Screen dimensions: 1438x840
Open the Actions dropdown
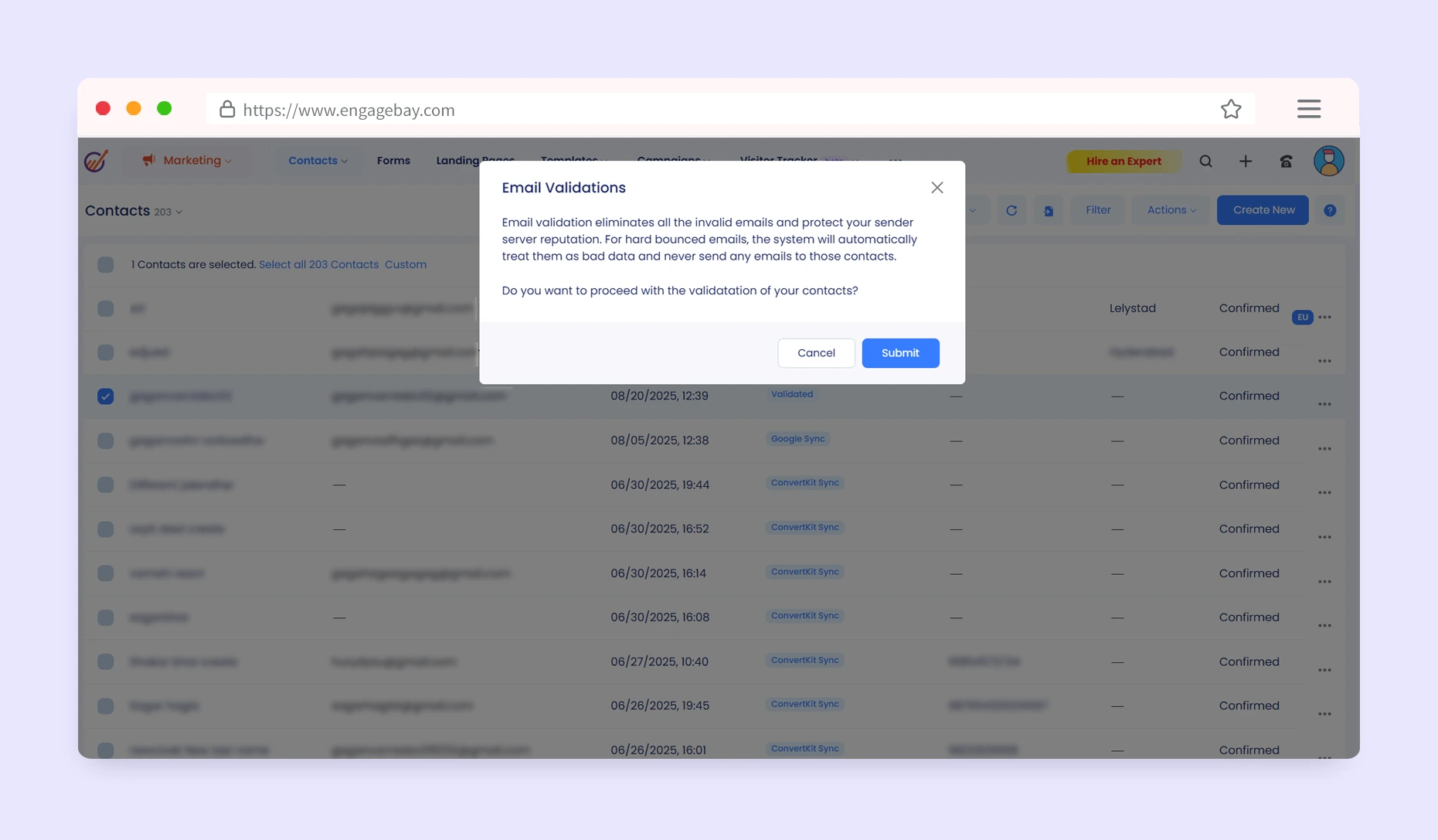point(1171,210)
